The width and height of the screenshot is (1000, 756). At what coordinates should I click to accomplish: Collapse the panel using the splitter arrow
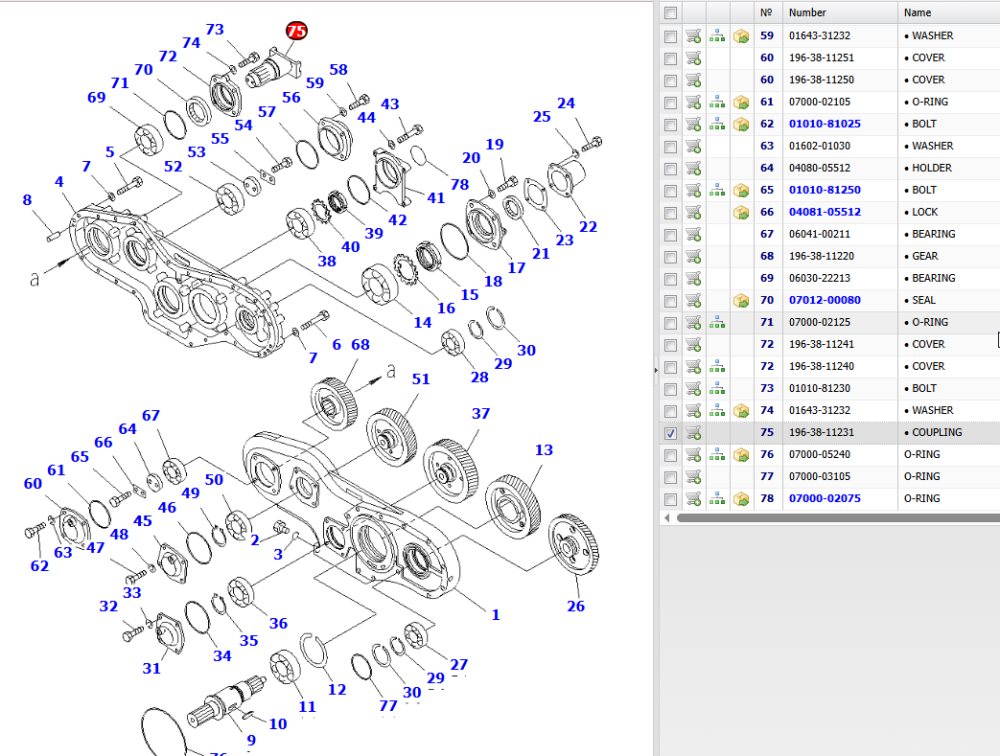[656, 370]
